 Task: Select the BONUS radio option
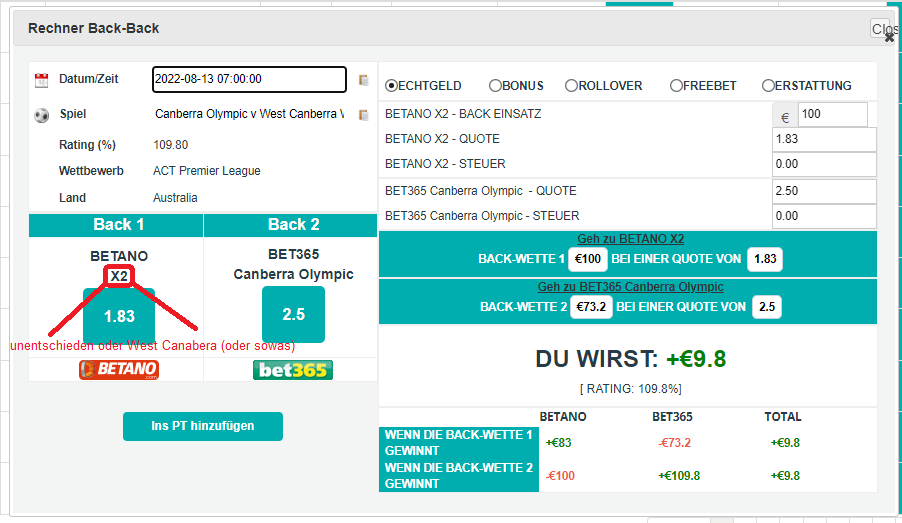pos(495,86)
